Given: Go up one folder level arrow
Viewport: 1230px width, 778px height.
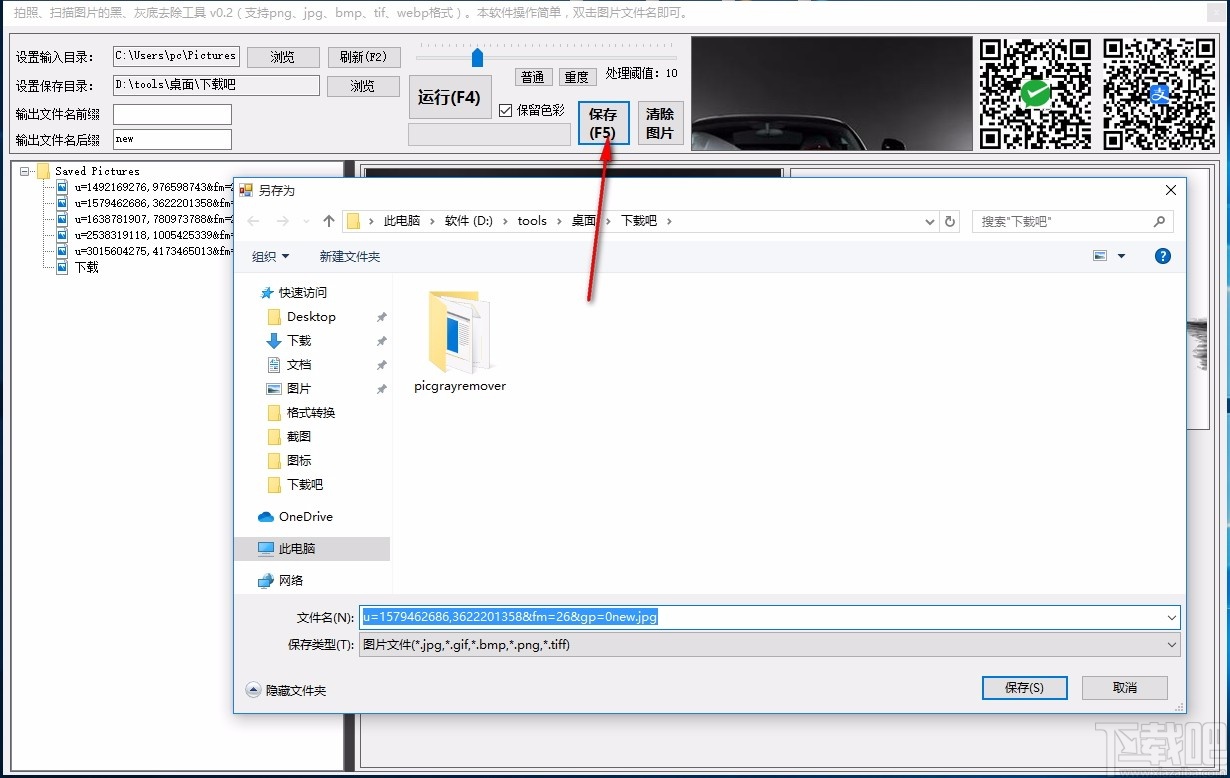Looking at the screenshot, I should click(x=328, y=221).
